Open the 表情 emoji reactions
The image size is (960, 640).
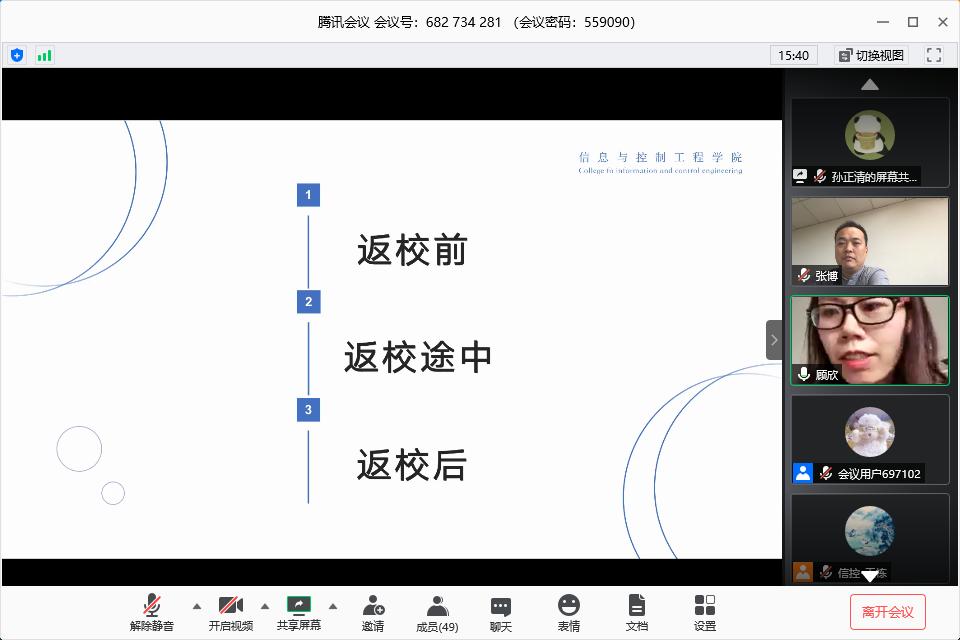coord(569,612)
